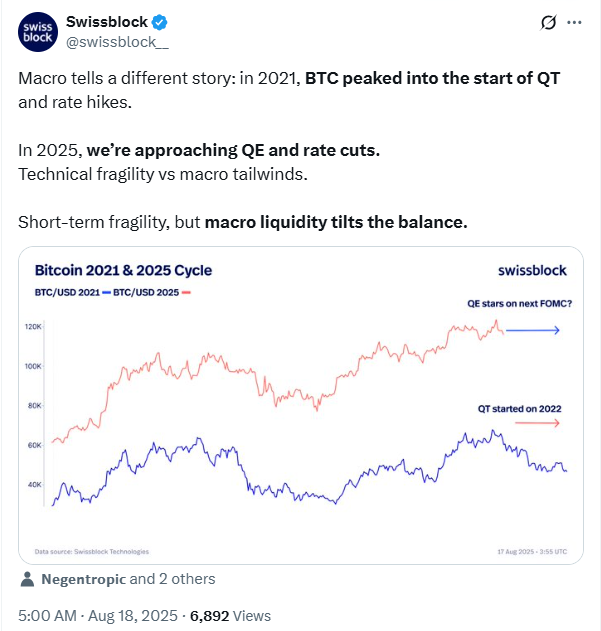Viewport: 601px width, 631px height.
Task: Click the blue verified badge
Action: point(158,22)
